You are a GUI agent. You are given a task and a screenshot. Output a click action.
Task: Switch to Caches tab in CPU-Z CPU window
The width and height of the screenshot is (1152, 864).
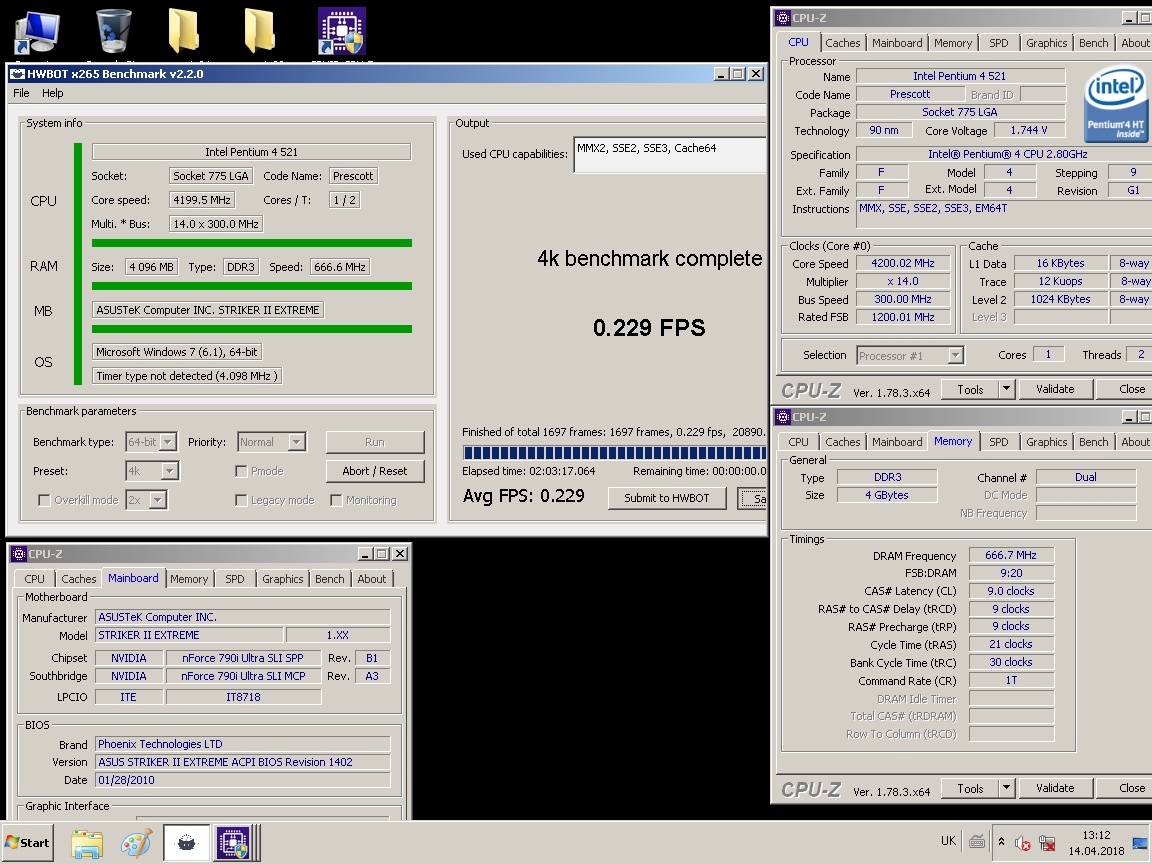click(x=843, y=43)
